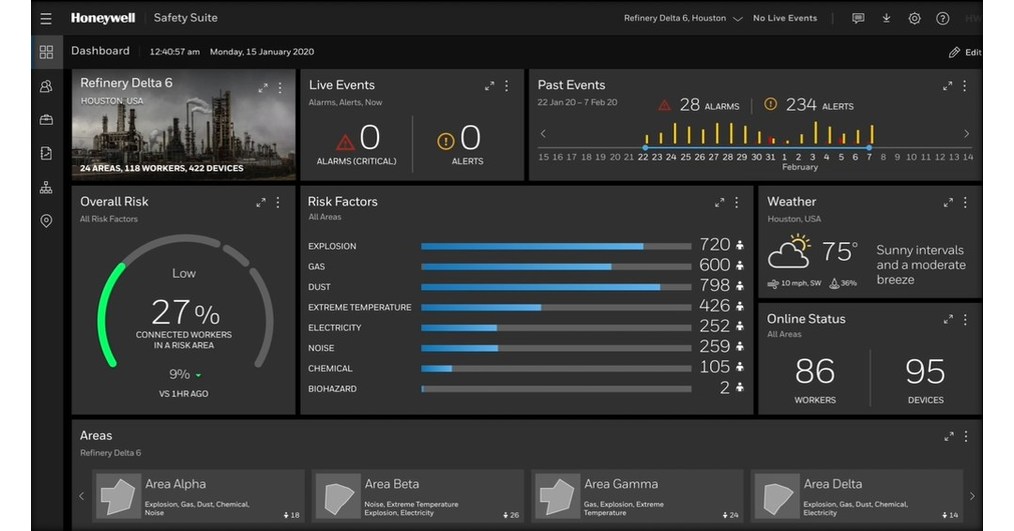Expand the Risk Factors panel
This screenshot has height=531, width=1014.
click(719, 202)
